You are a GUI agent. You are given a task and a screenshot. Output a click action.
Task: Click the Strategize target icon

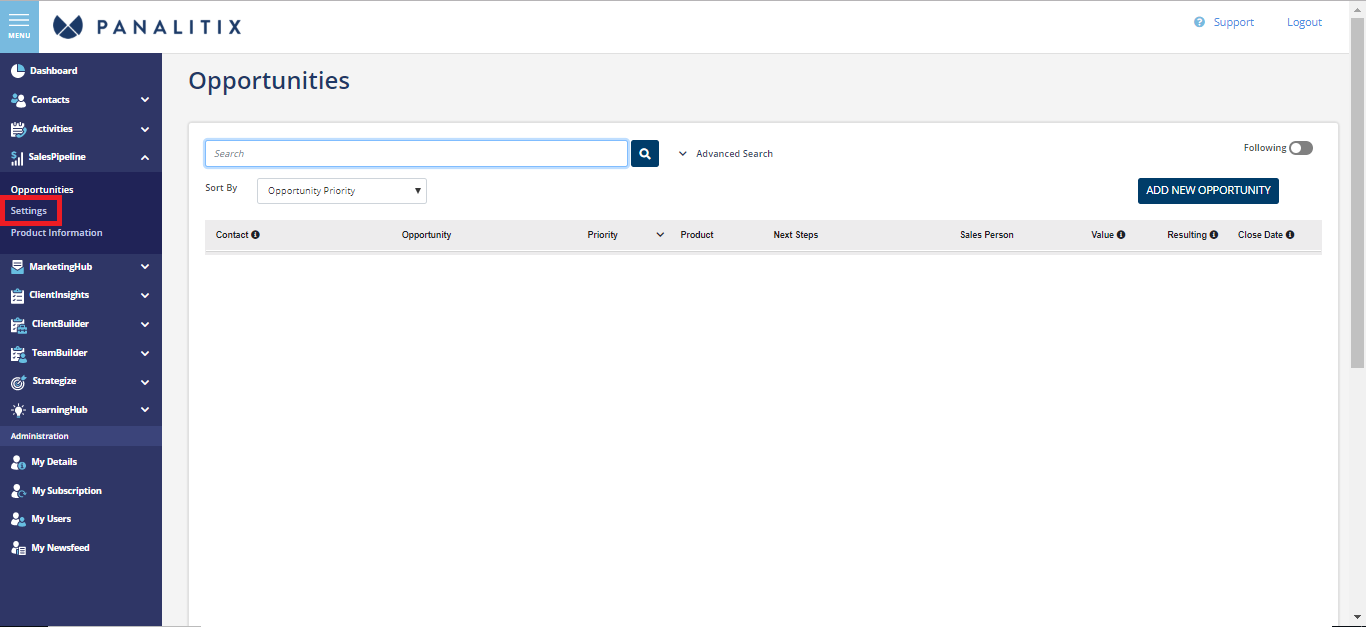[18, 382]
